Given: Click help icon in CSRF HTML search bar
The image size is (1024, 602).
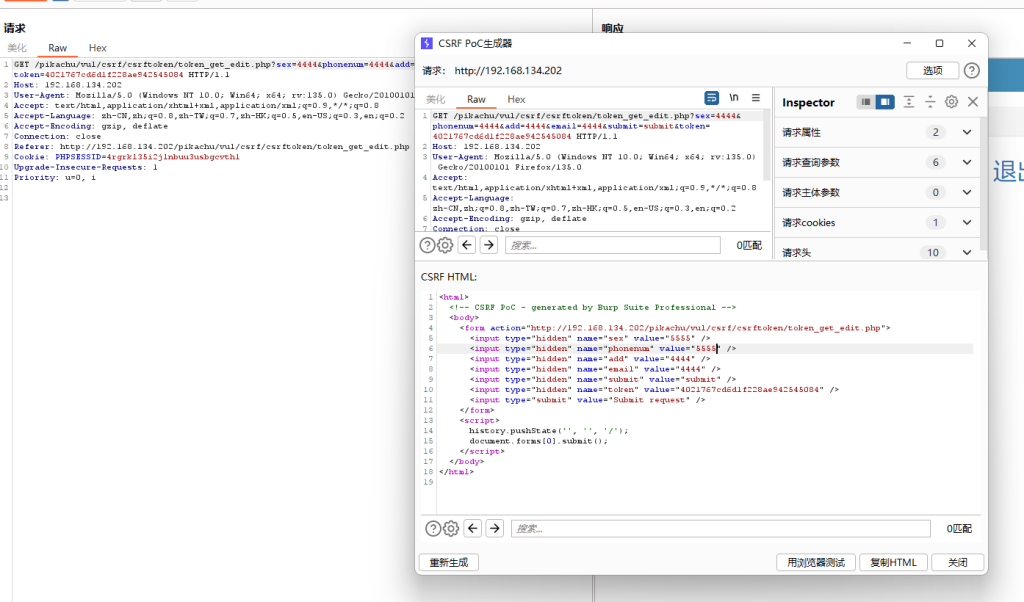Looking at the screenshot, I should pos(433,529).
